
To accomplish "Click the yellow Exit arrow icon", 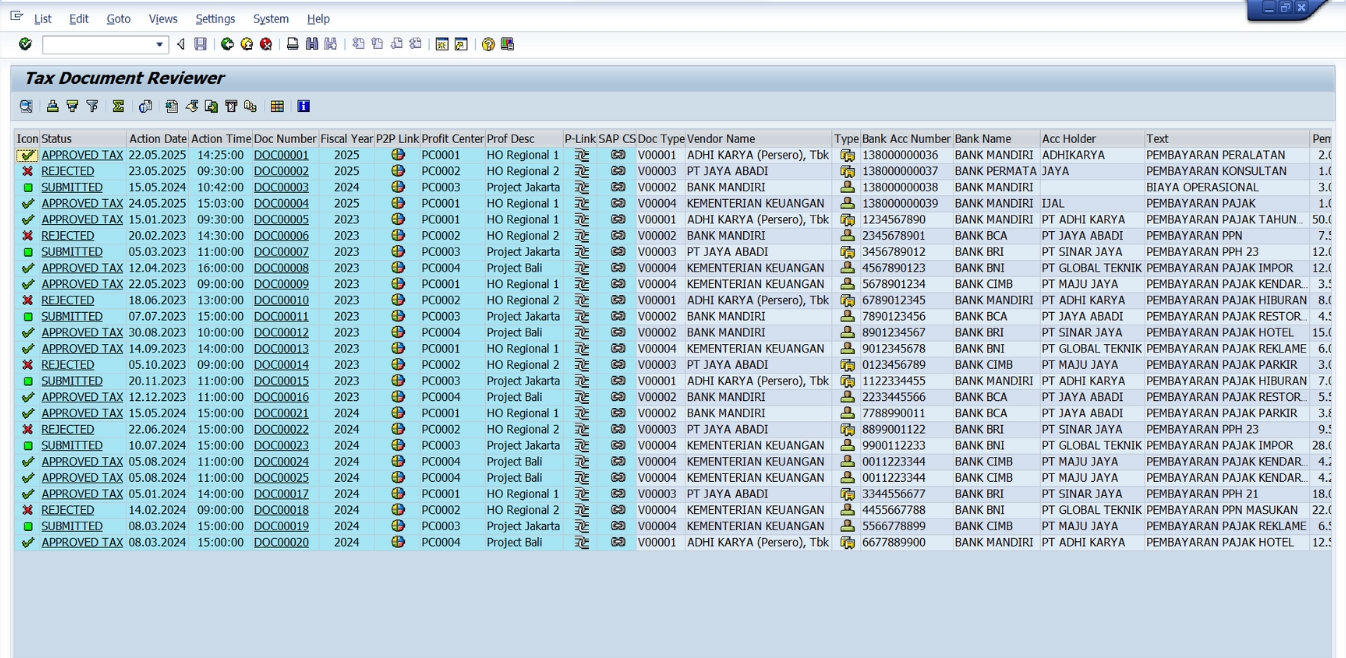I will (x=247, y=44).
